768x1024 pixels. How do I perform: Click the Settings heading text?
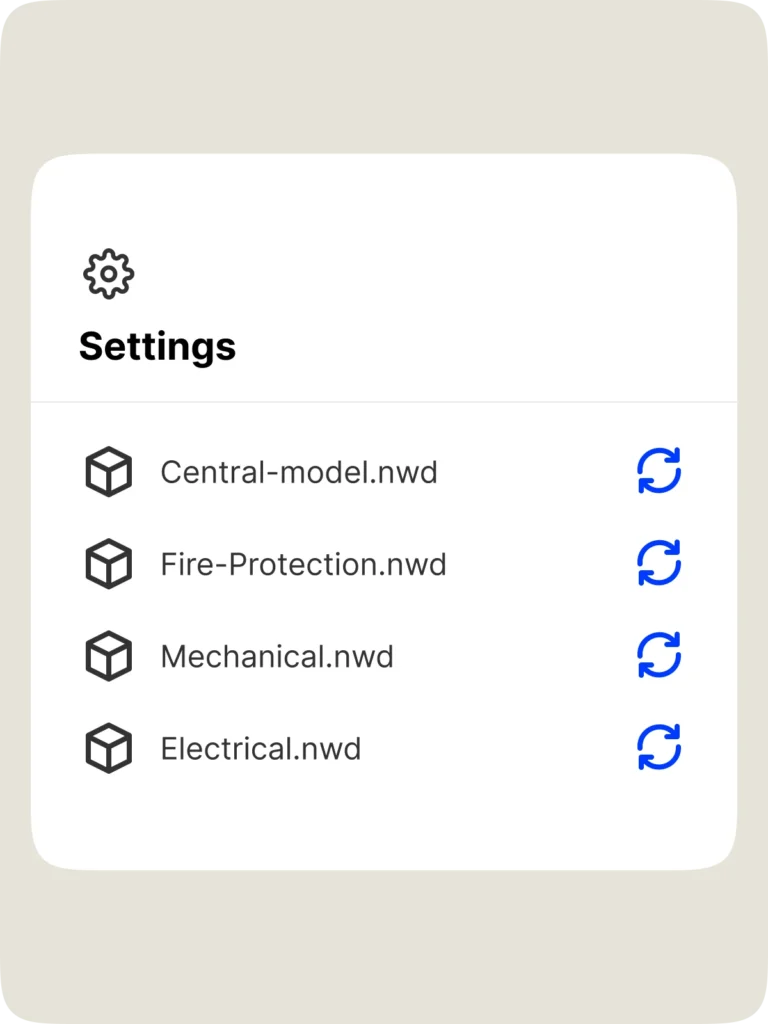pyautogui.click(x=157, y=347)
